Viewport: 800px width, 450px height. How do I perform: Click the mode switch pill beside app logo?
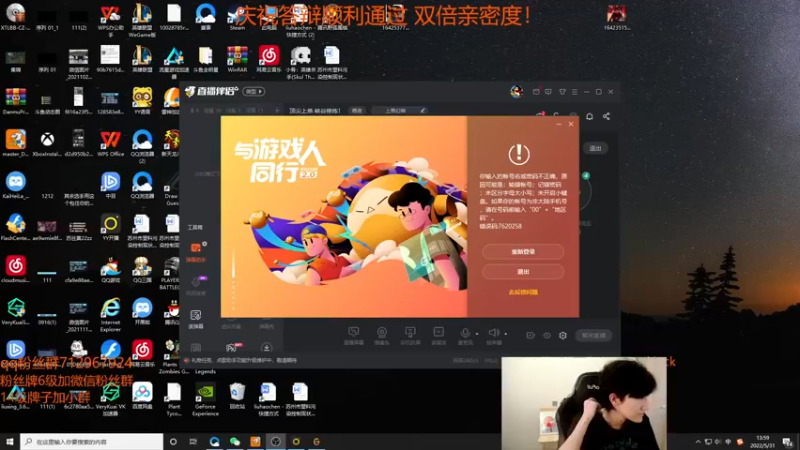point(254,91)
